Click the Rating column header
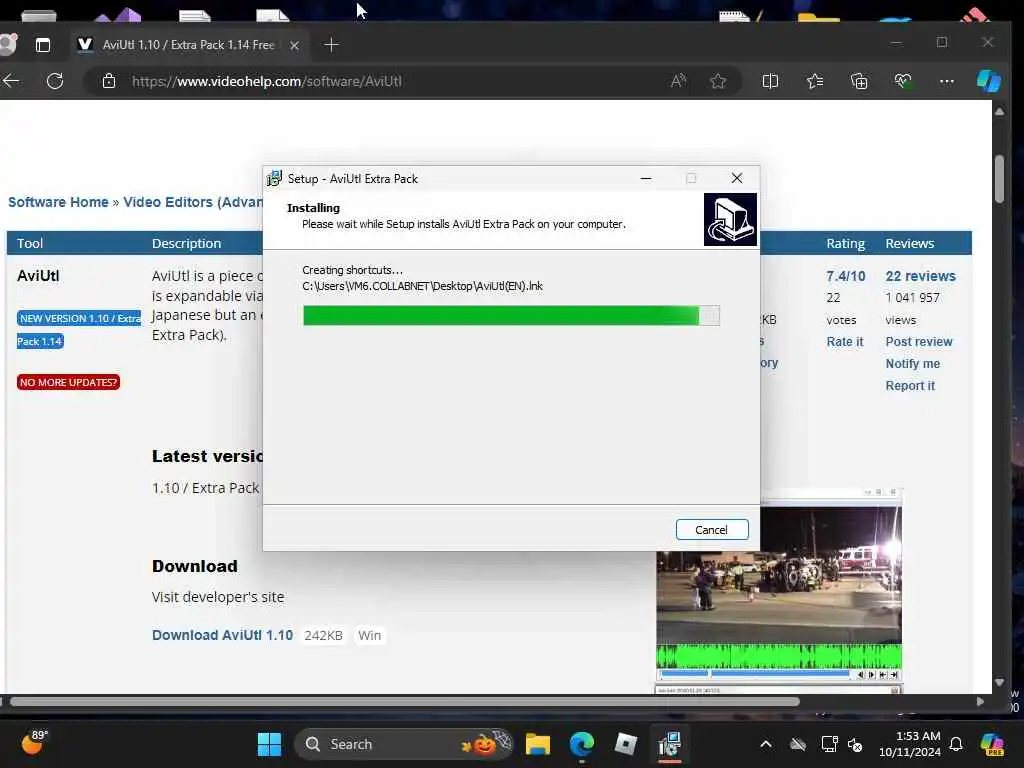 (845, 243)
